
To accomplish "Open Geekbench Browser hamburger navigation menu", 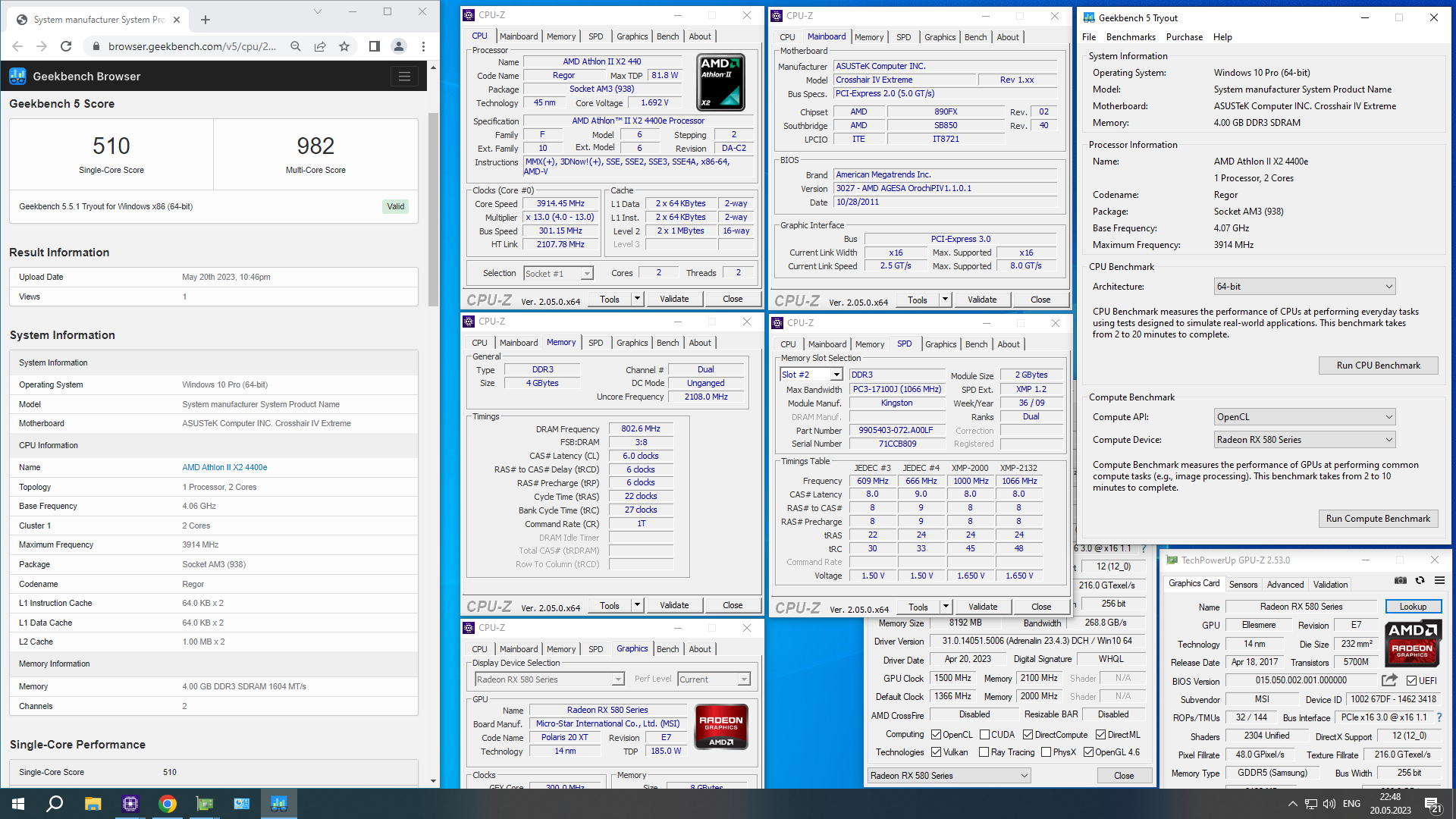I will pyautogui.click(x=404, y=76).
